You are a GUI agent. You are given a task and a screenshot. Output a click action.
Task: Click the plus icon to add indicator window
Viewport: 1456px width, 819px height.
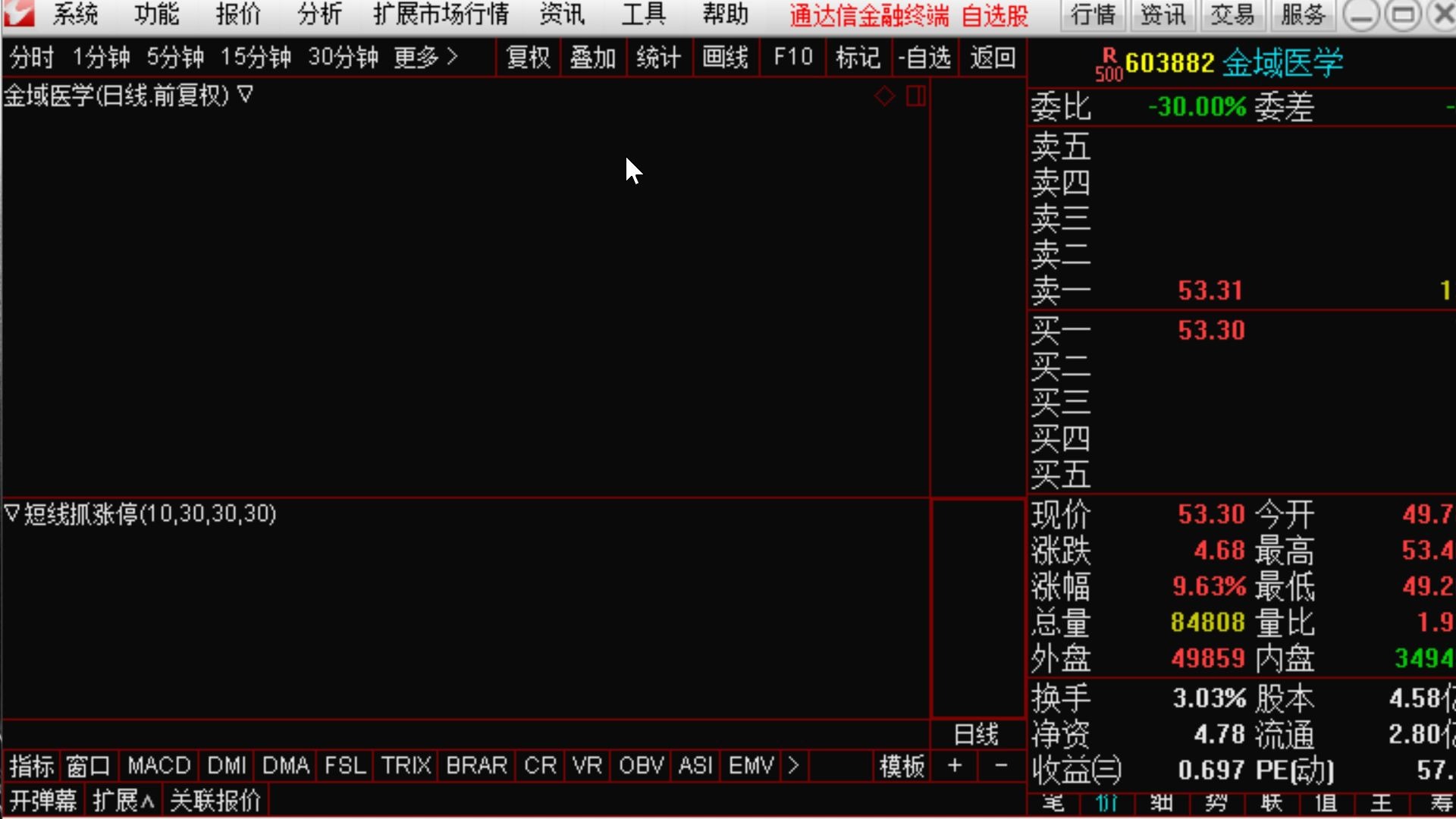pos(955,766)
